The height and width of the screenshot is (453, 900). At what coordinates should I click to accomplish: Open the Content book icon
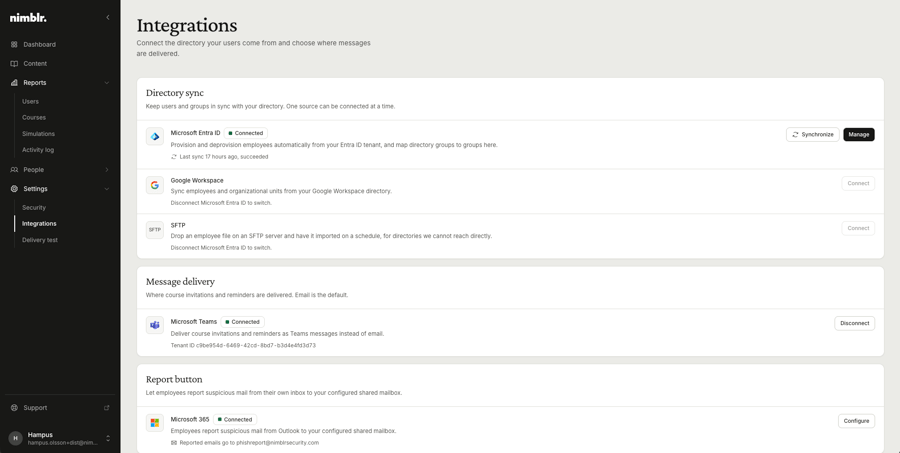14,64
